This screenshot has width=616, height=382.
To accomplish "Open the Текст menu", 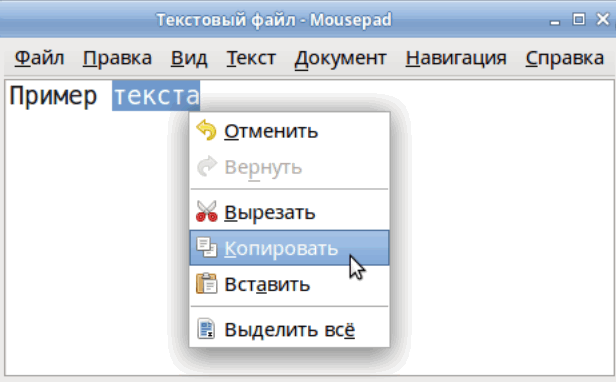I will click(251, 59).
